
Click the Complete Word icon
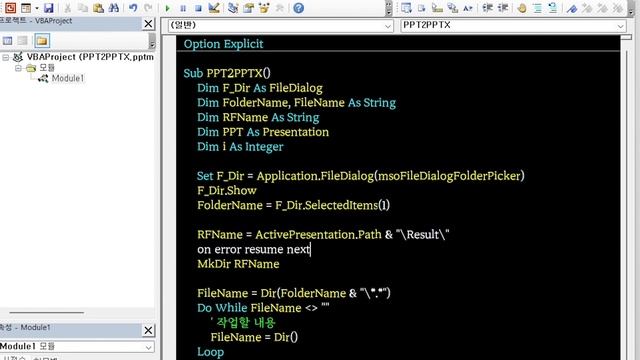click(468, 8)
